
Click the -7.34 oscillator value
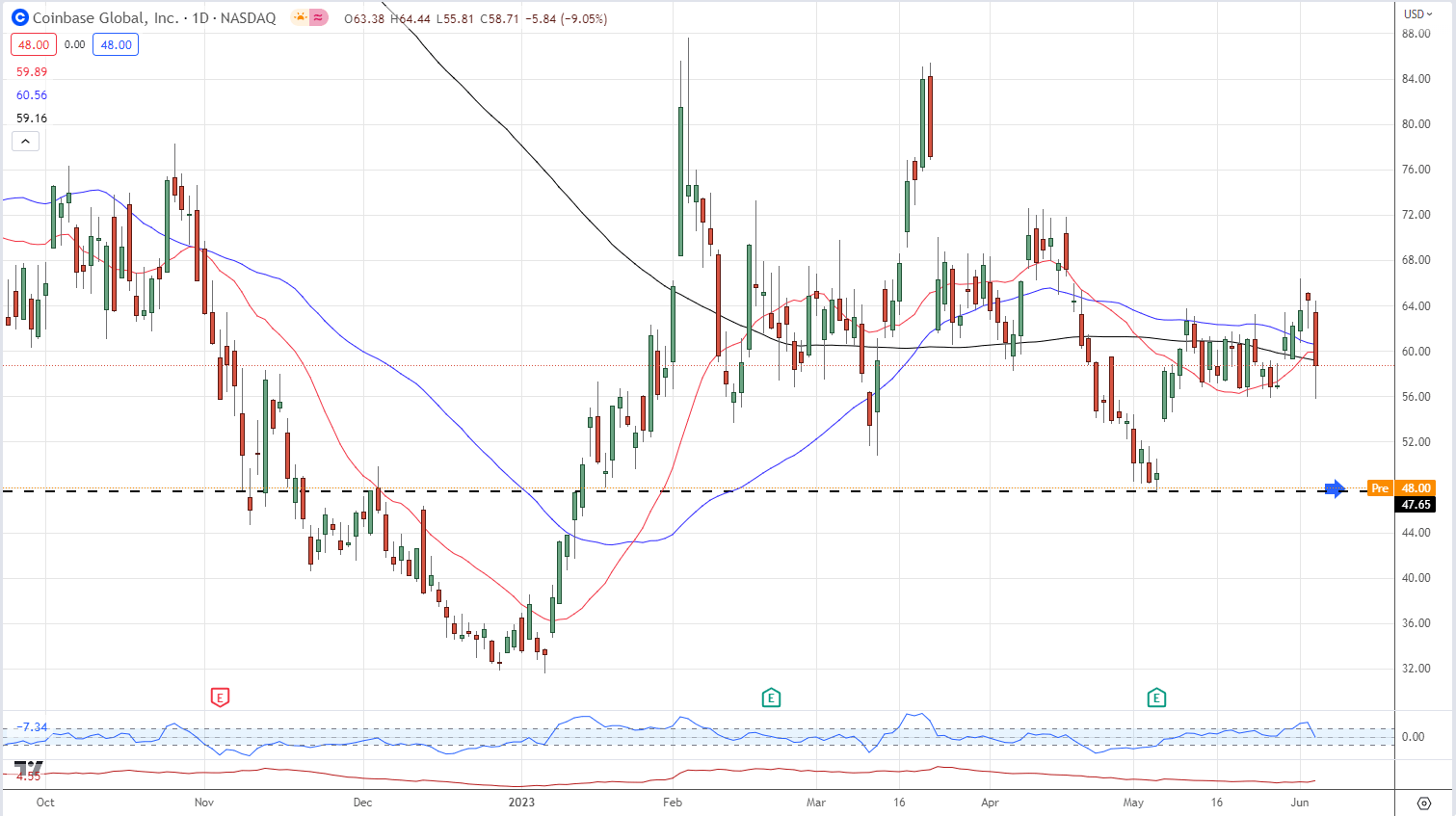[x=32, y=727]
